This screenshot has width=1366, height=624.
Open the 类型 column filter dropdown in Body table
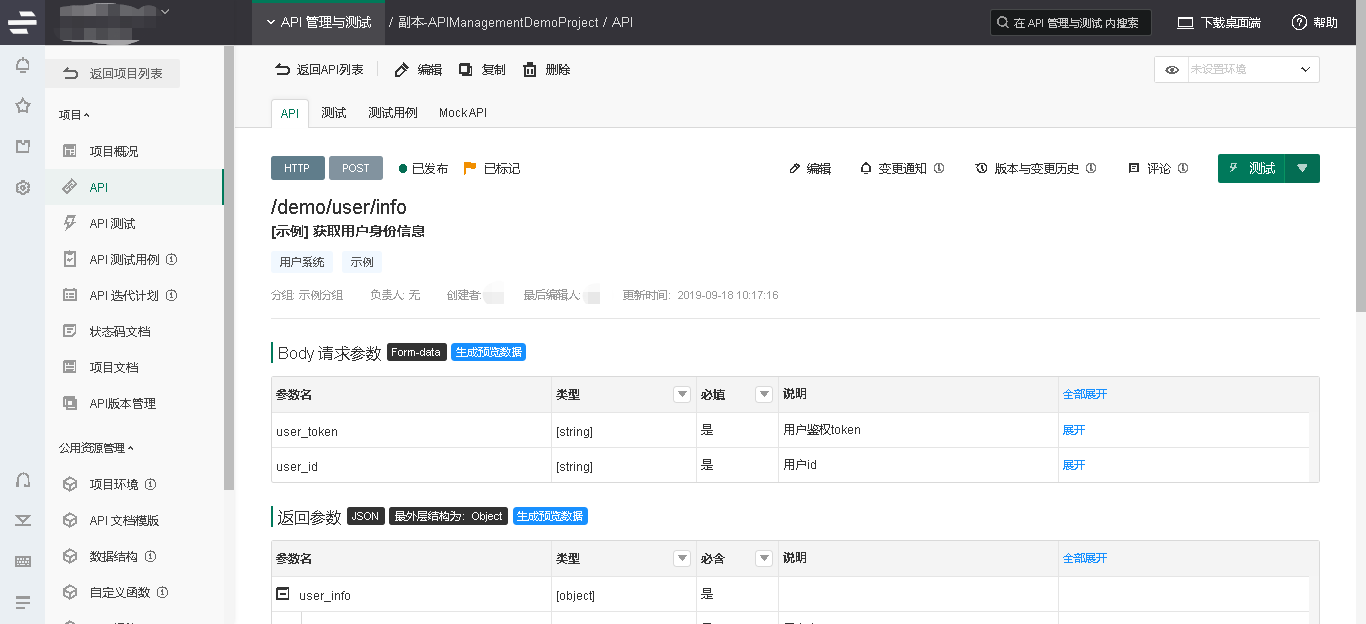pyautogui.click(x=682, y=395)
